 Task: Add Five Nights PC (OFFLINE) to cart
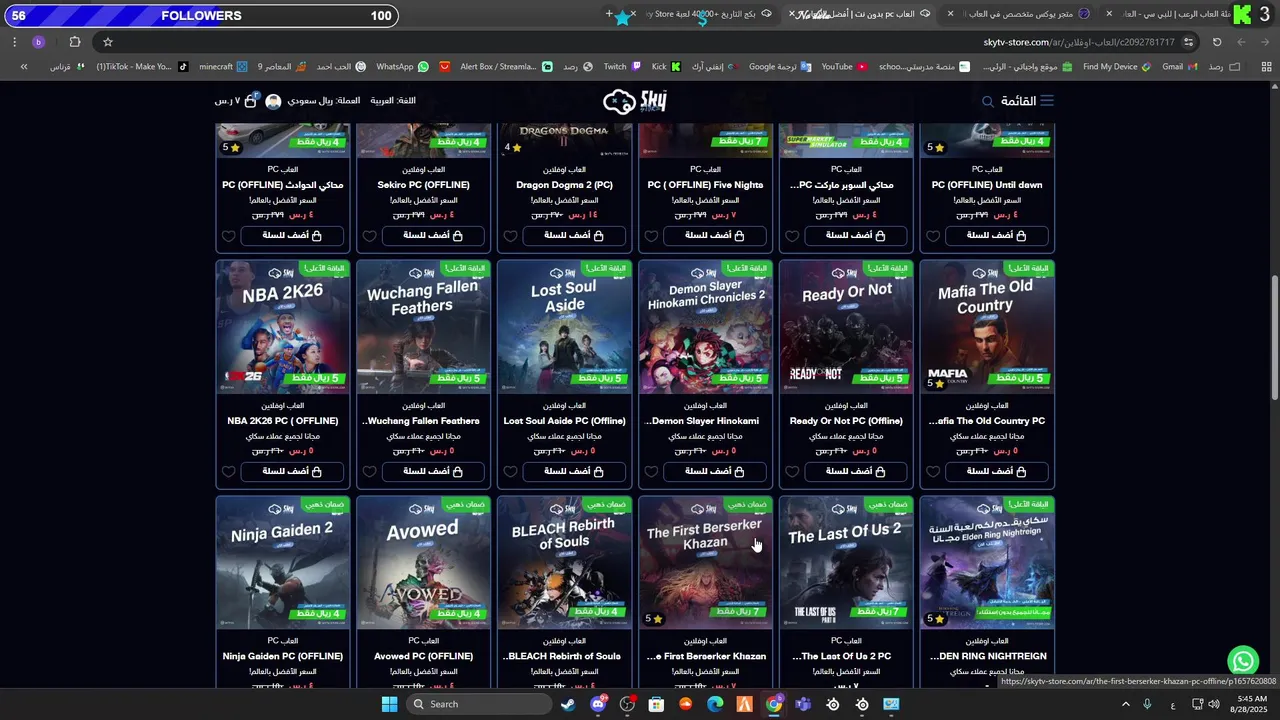pos(715,236)
